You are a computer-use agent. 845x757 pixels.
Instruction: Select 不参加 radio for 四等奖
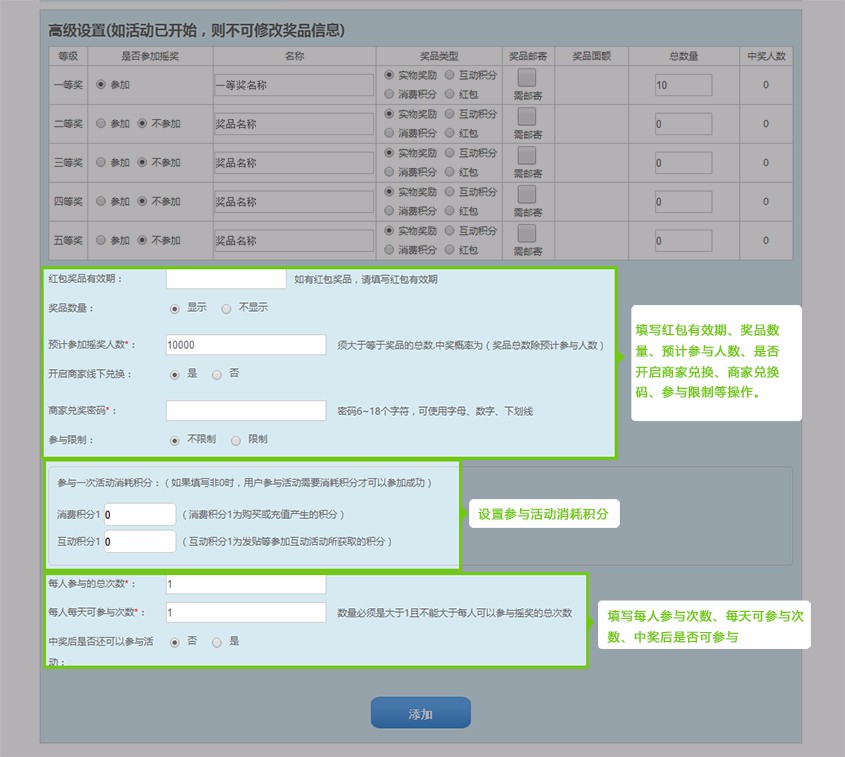coord(142,201)
